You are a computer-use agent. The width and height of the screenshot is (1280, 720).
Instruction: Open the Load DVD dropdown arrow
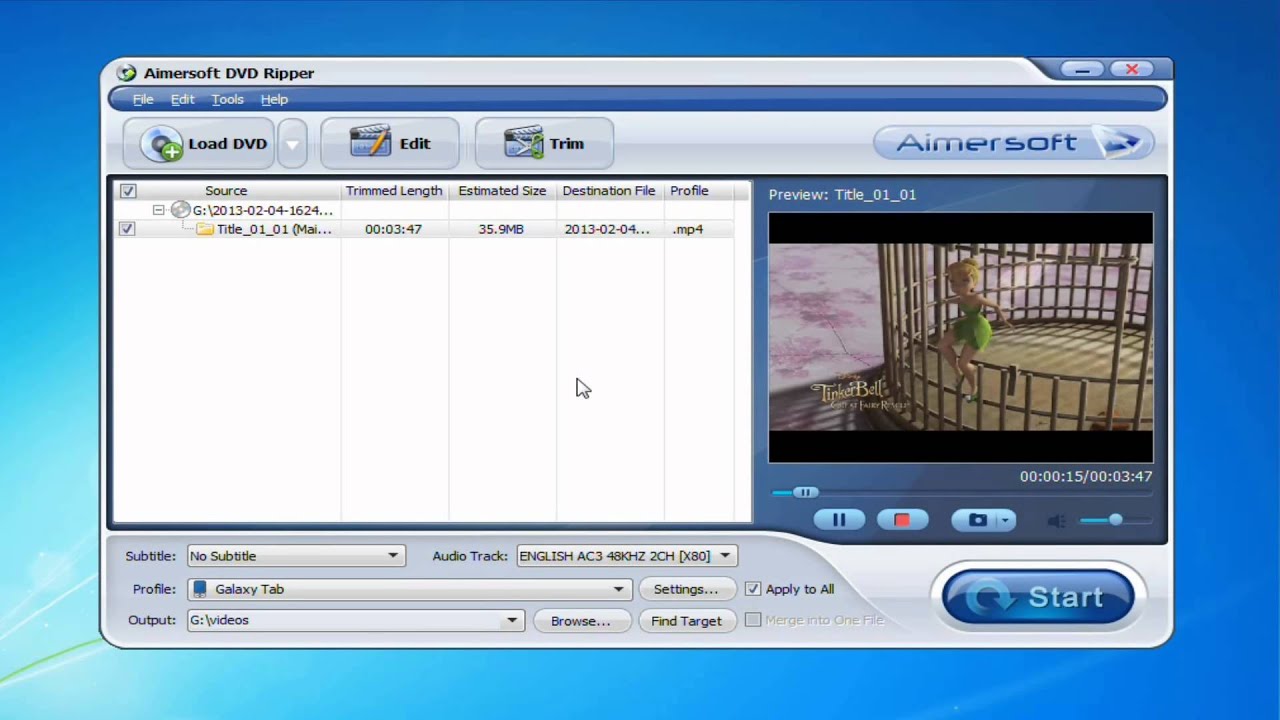(292, 144)
